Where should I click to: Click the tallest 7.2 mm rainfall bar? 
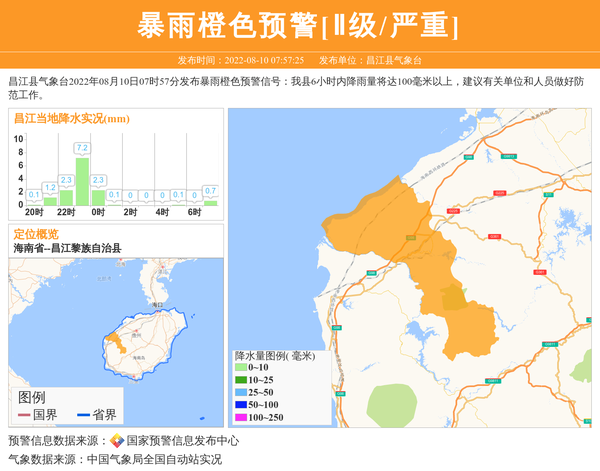point(82,181)
